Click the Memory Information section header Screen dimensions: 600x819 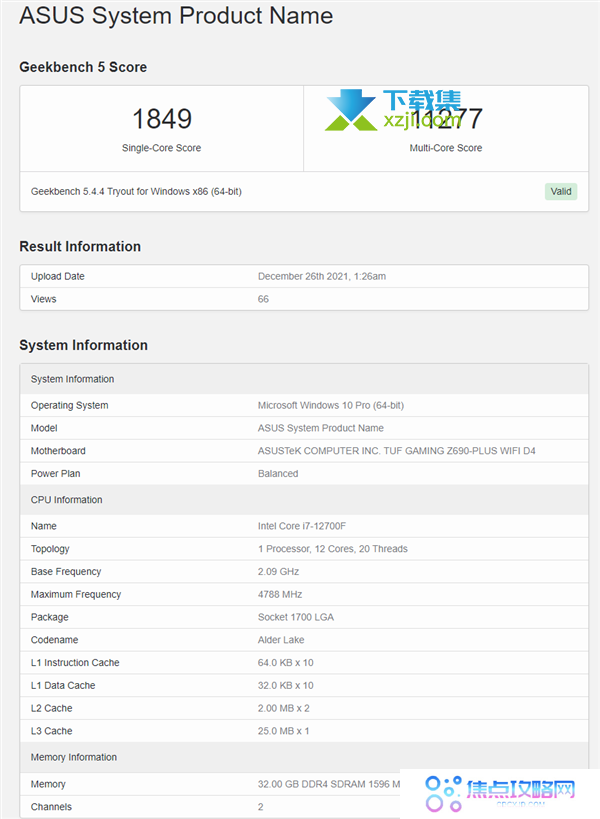point(74,757)
